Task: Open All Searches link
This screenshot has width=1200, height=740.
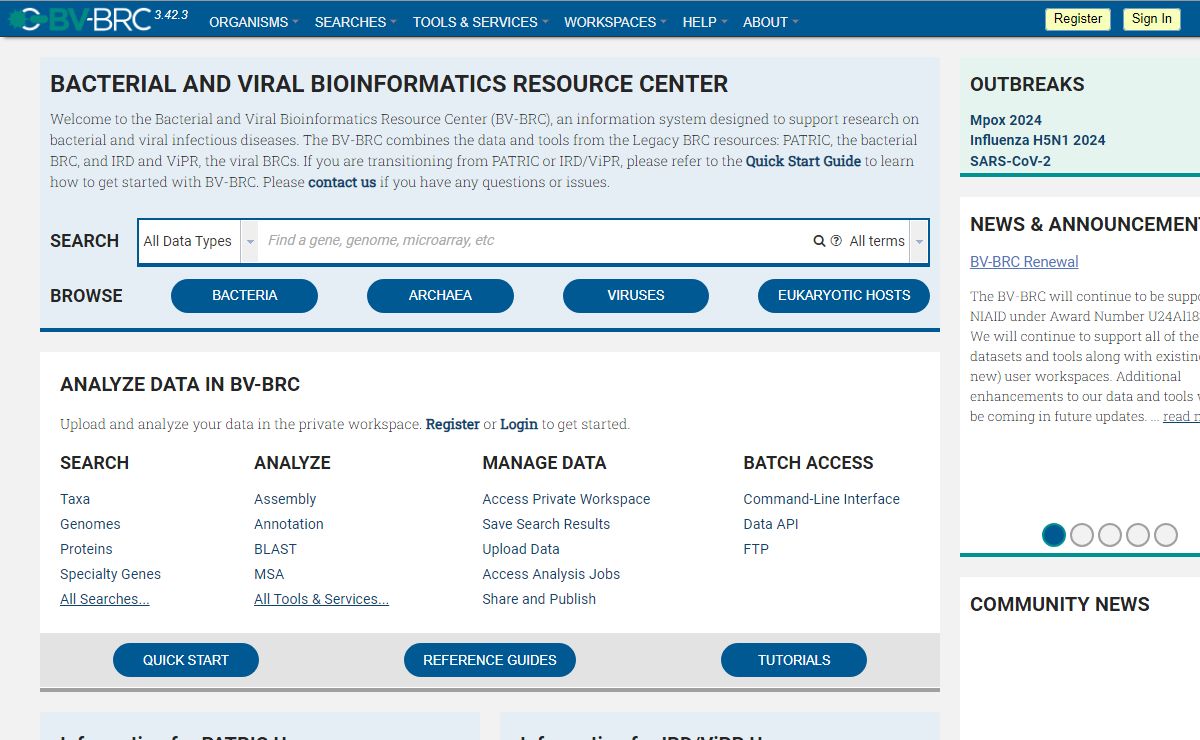Action: tap(105, 599)
